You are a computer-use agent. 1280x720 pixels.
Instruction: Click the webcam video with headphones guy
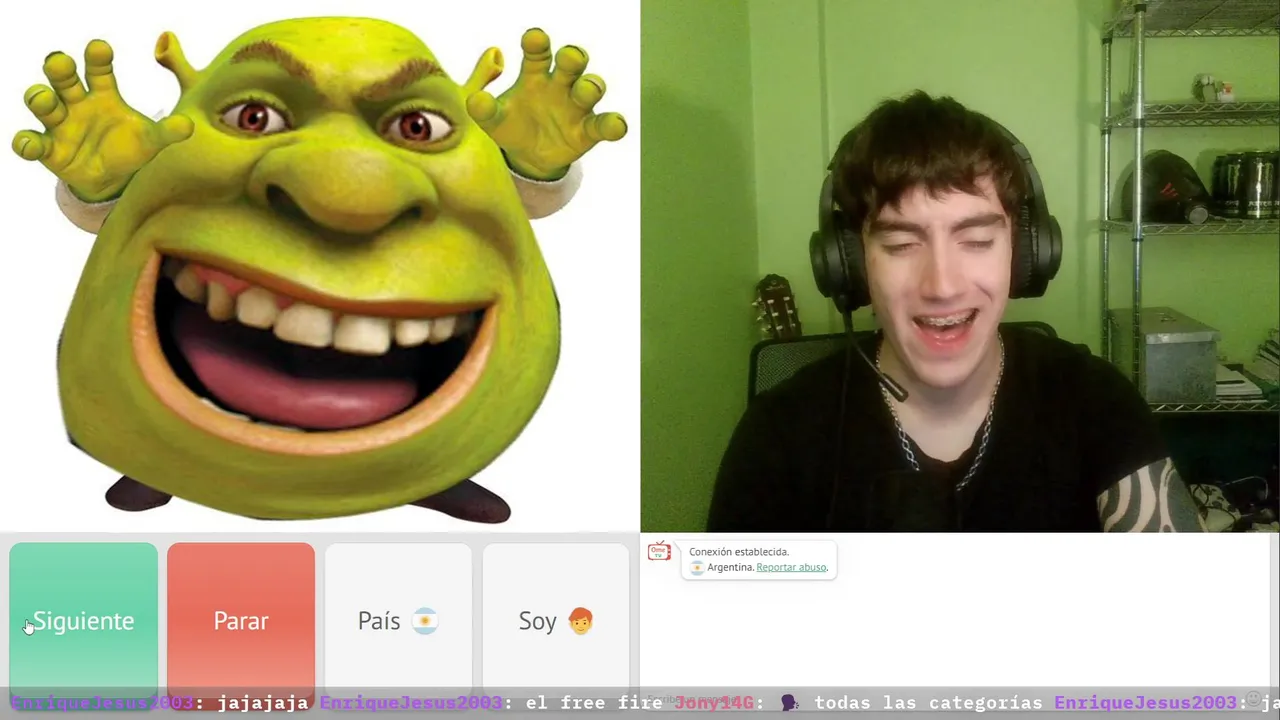point(960,266)
